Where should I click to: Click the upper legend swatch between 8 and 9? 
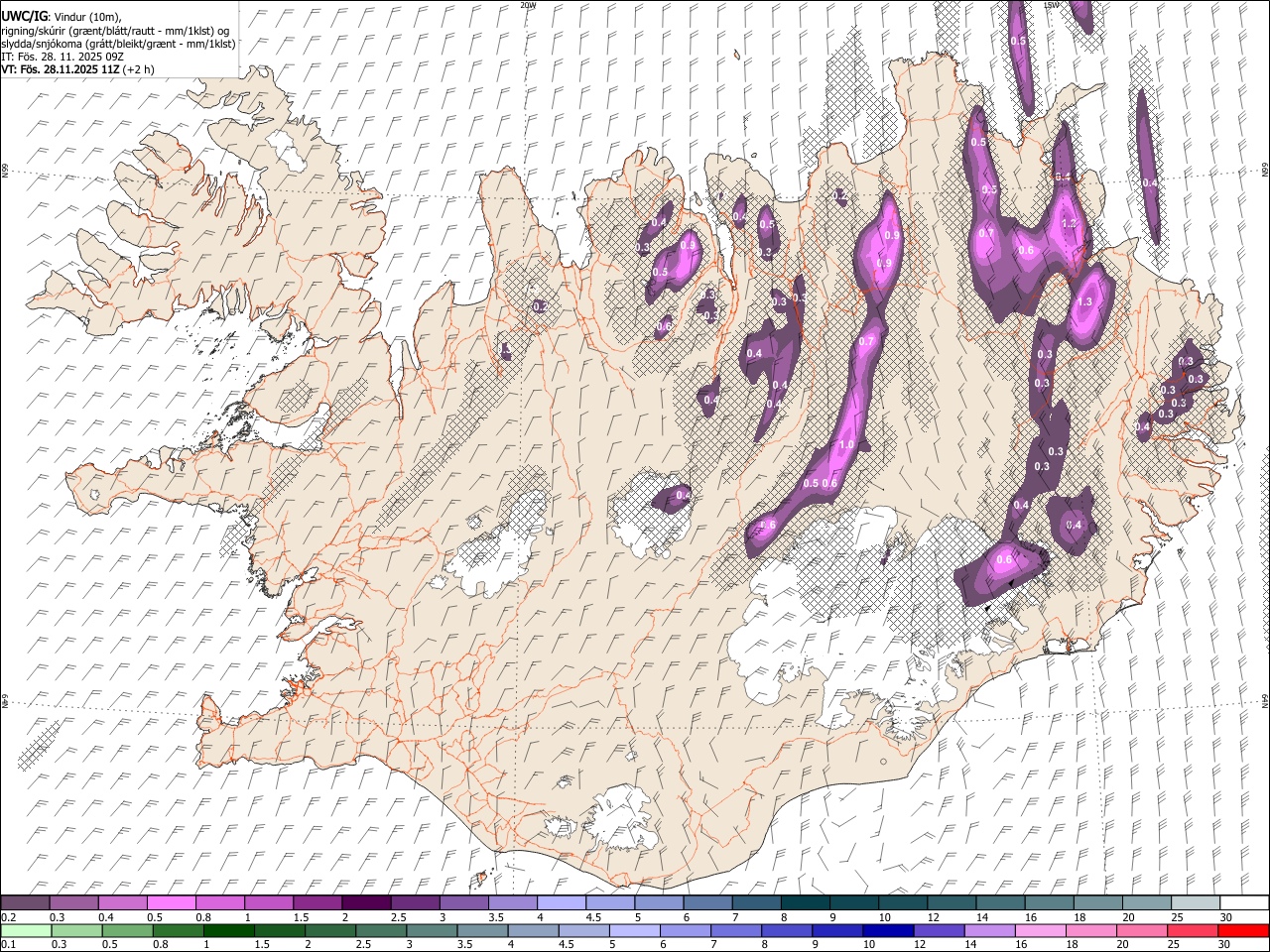805,902
